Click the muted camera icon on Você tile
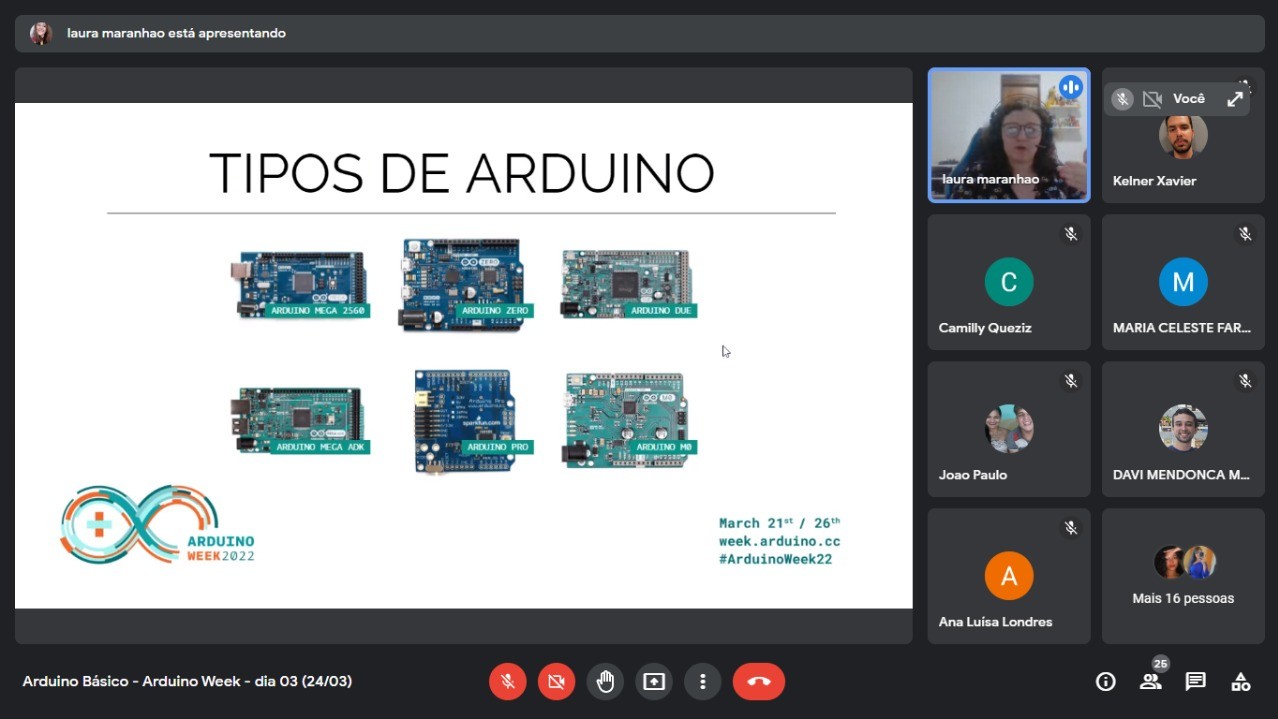The image size is (1278, 719). (1152, 99)
